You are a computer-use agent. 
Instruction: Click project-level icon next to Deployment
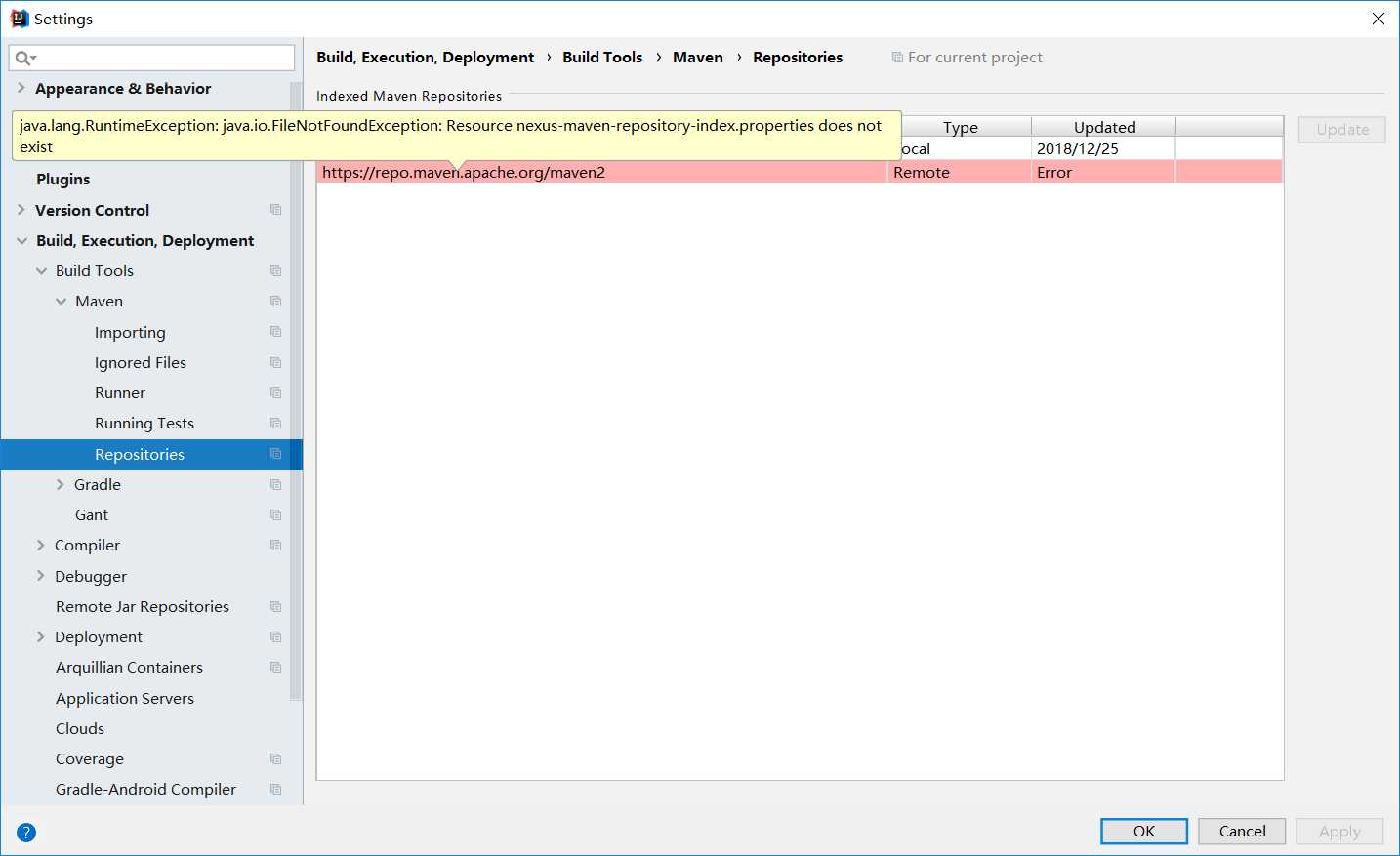click(276, 636)
